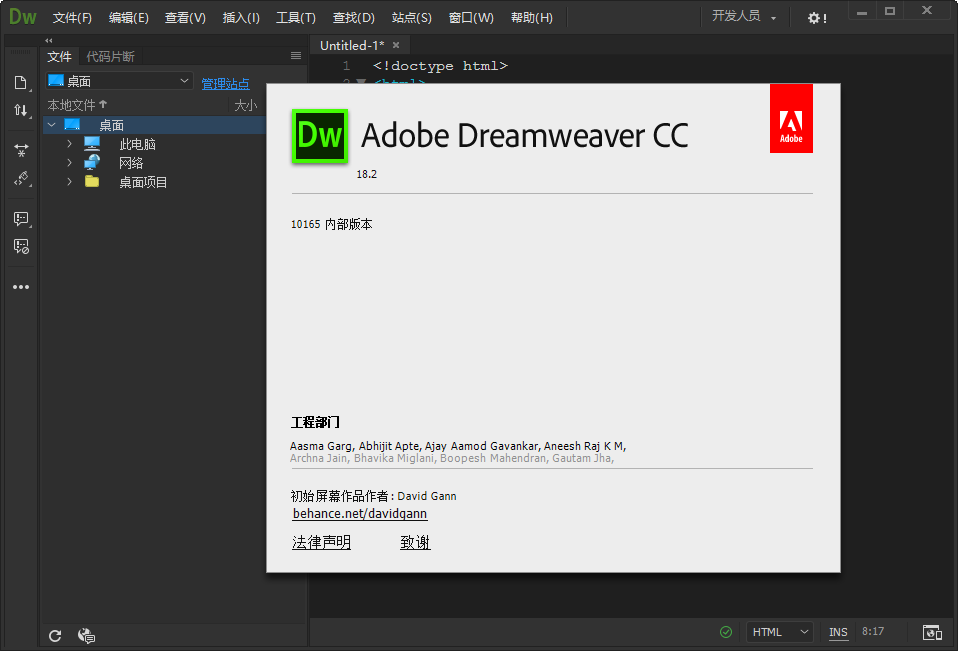This screenshot has height=651, width=958.
Task: Click the file management arrows icon
Action: [x=21, y=111]
